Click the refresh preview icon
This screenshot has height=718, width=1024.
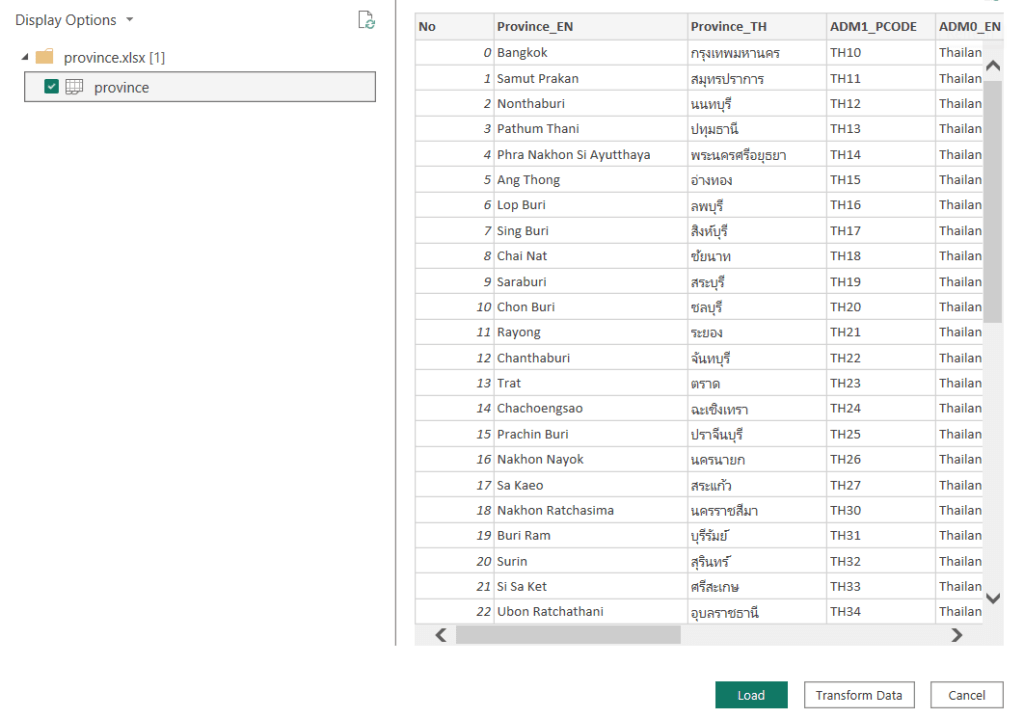click(367, 20)
